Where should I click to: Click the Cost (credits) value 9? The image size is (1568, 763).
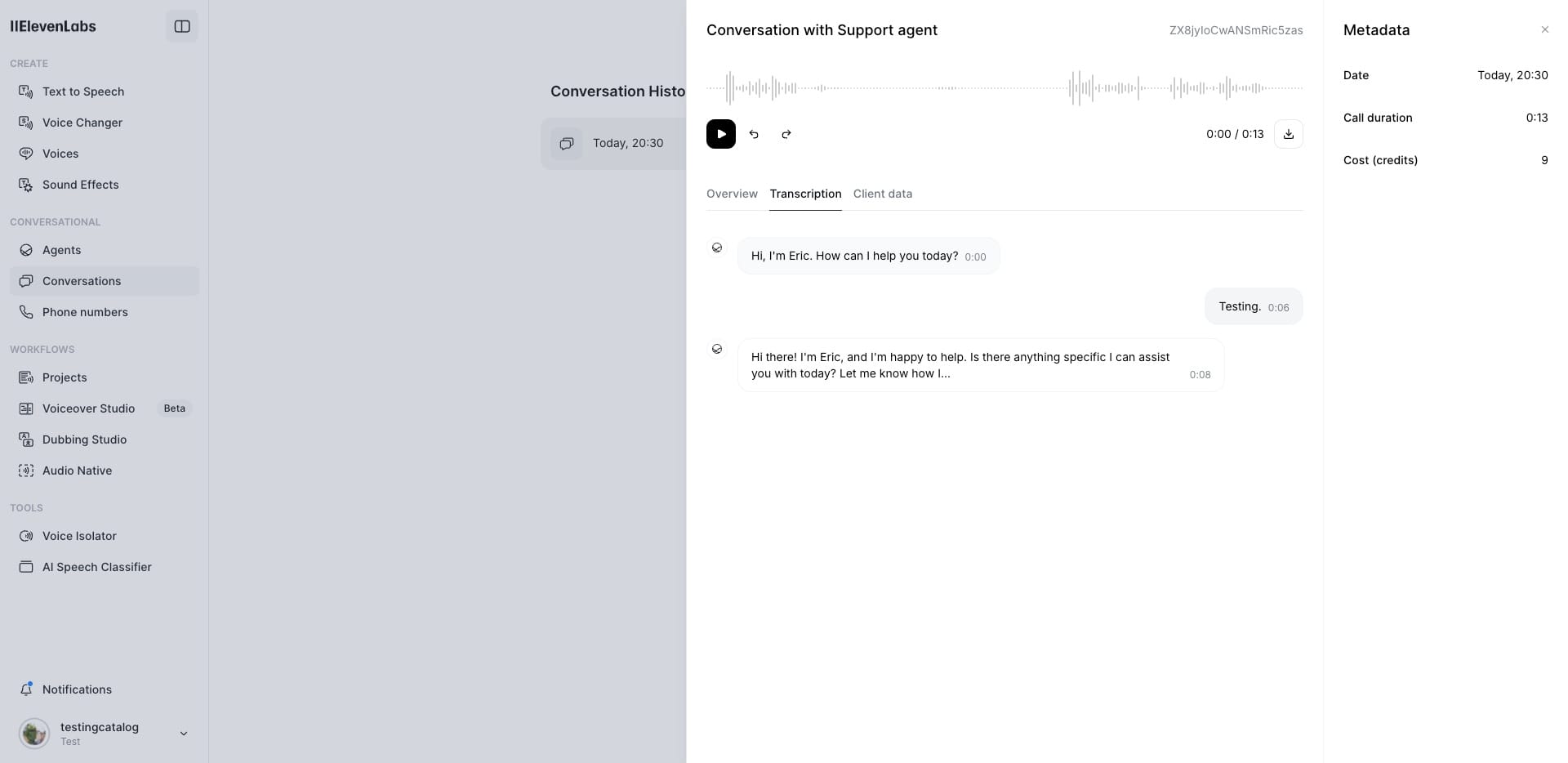coord(1544,160)
